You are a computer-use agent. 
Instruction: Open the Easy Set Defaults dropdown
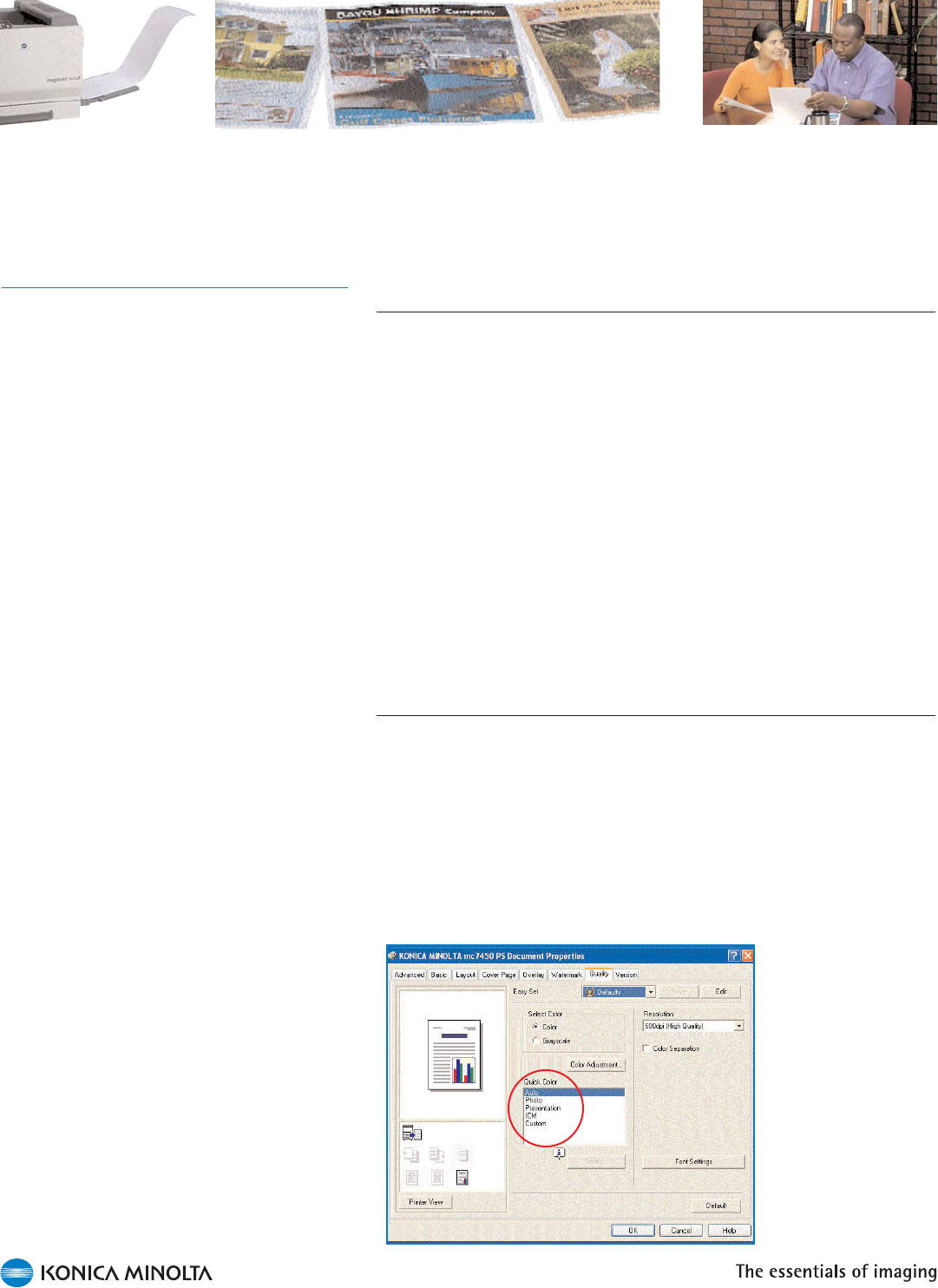619,991
